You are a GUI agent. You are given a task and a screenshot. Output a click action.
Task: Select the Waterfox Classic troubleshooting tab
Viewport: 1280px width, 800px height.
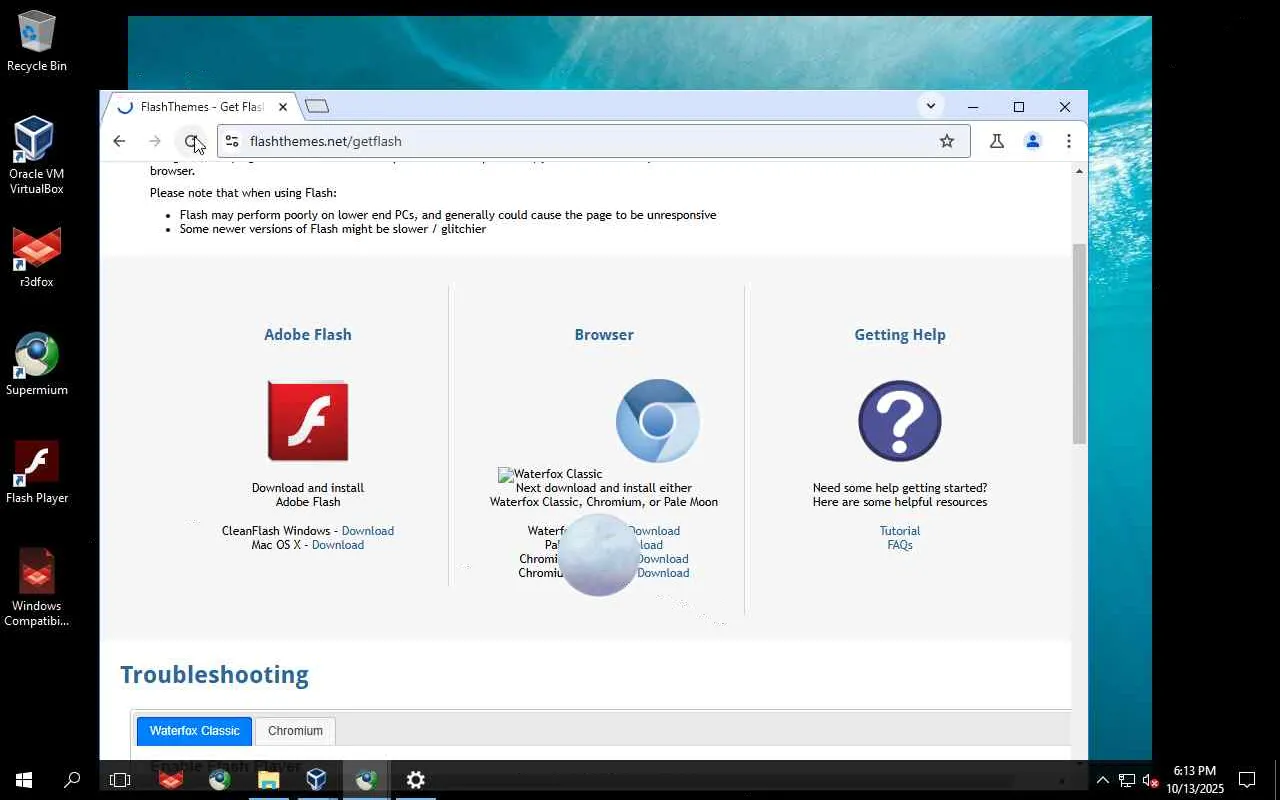click(194, 731)
